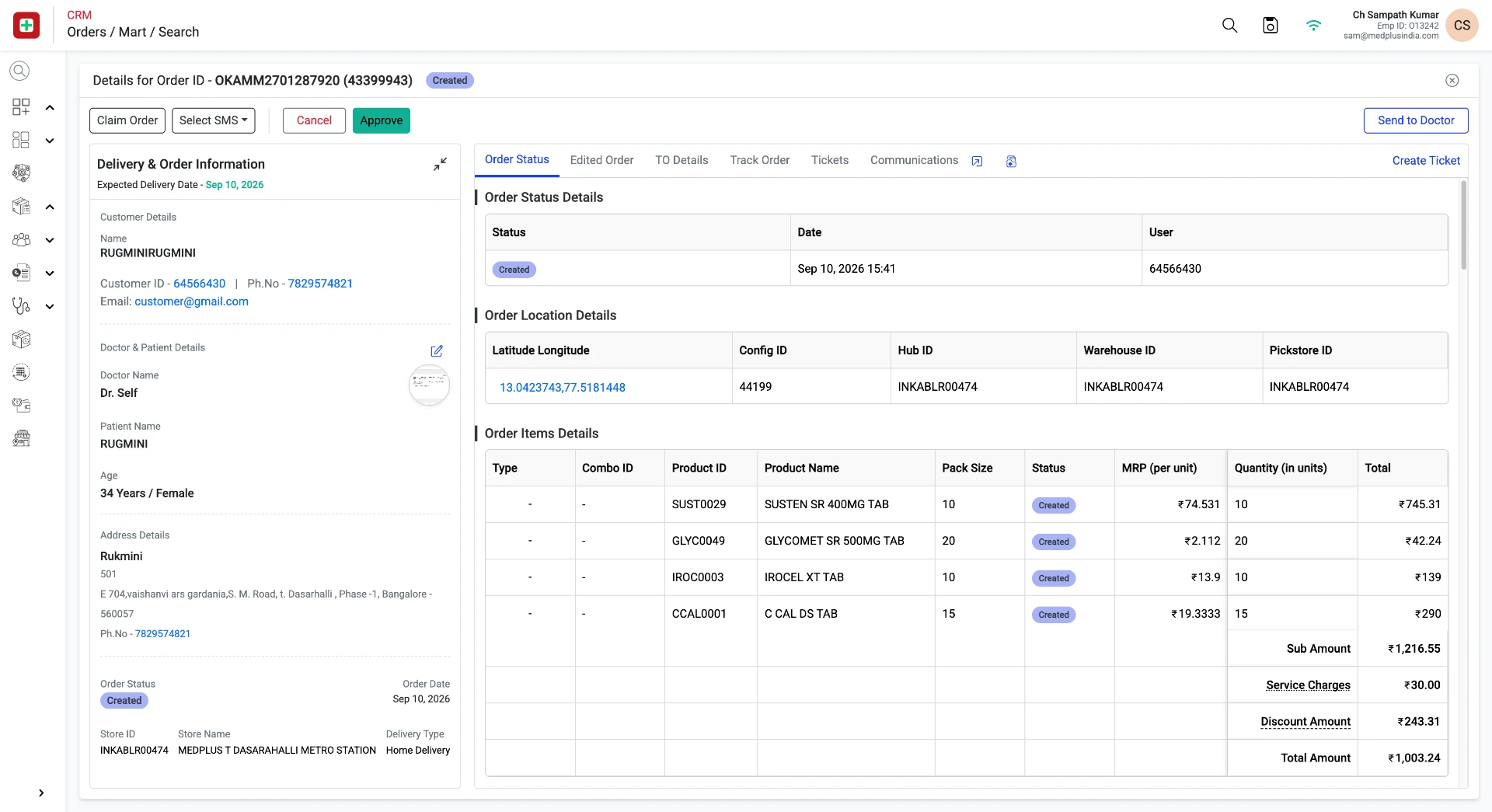Collapse chevron next to dashboard grid icon

point(50,107)
